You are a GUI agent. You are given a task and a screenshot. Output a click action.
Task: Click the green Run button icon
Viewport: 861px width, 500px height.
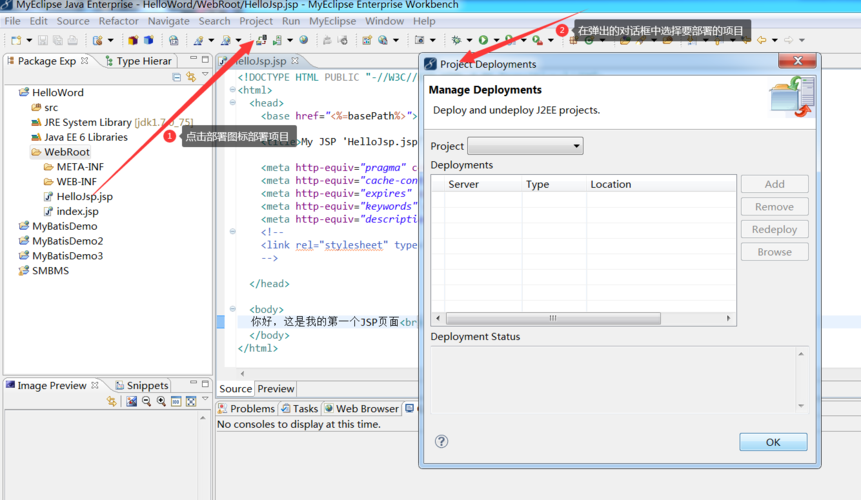[483, 40]
